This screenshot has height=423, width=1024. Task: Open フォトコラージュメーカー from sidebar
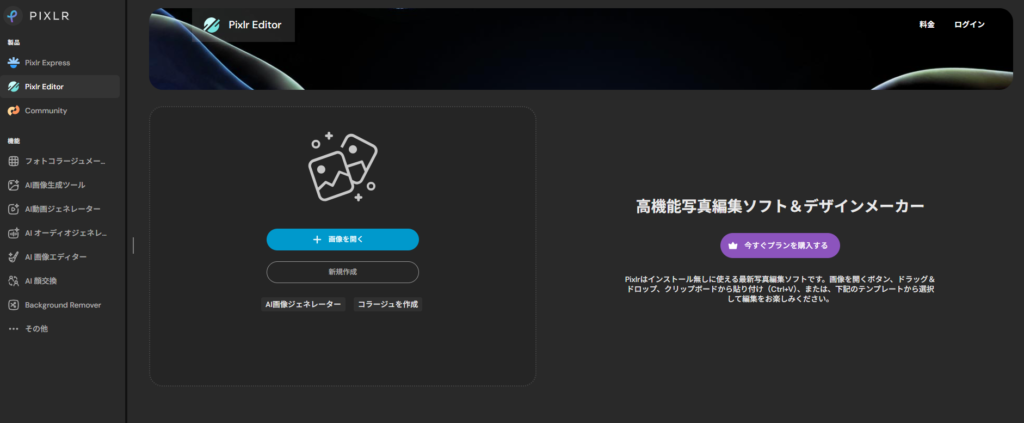click(60, 161)
